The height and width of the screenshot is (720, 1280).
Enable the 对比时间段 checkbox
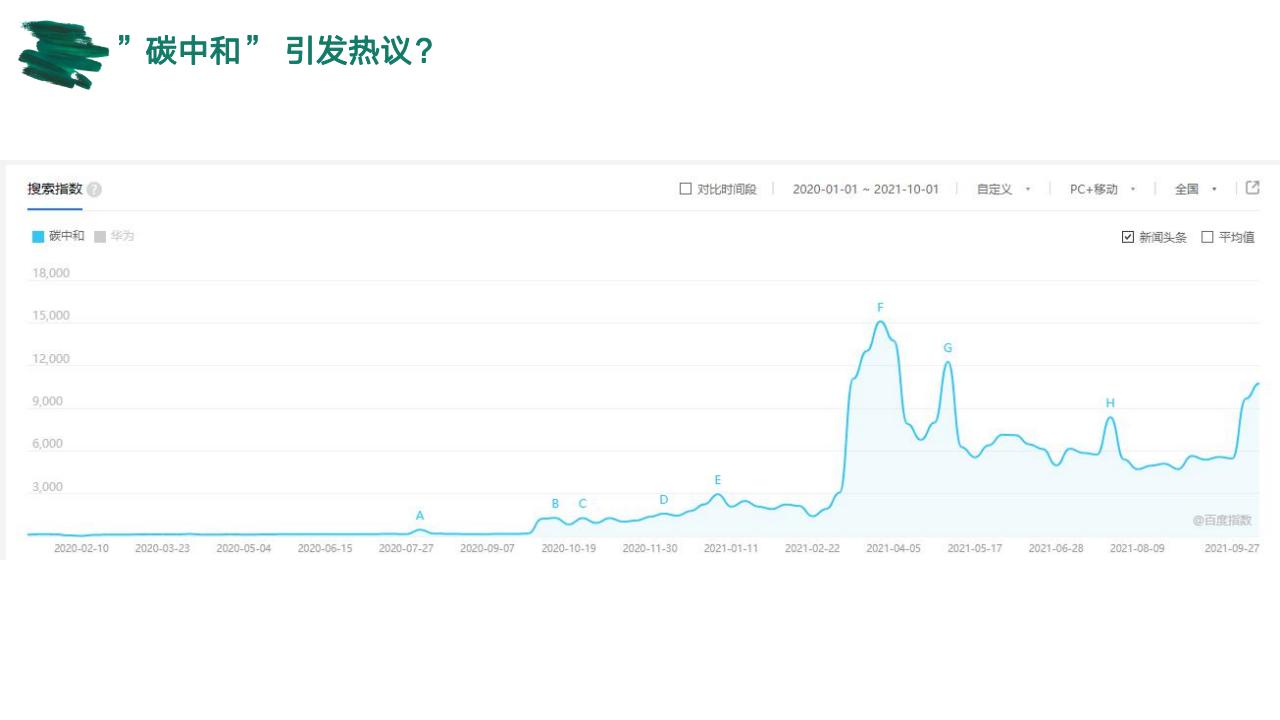[x=685, y=189]
